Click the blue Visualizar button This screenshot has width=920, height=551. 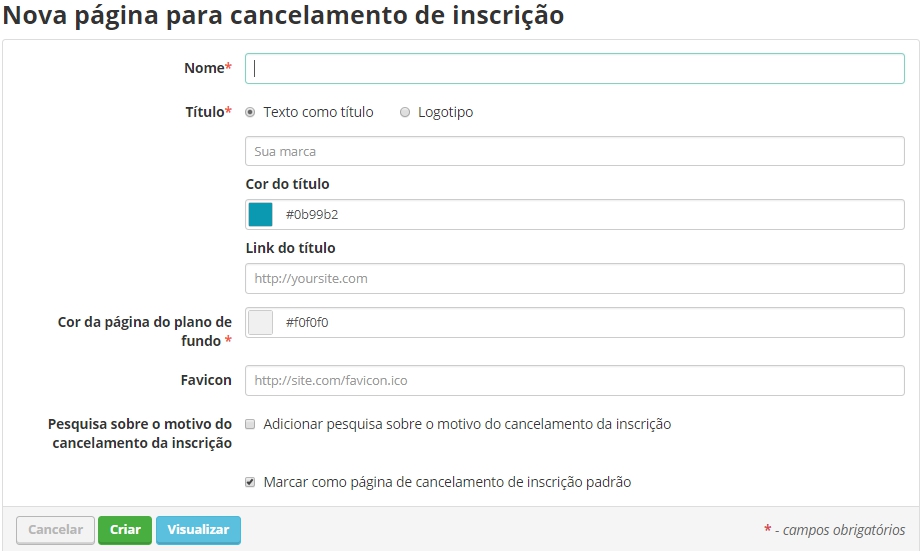click(198, 530)
